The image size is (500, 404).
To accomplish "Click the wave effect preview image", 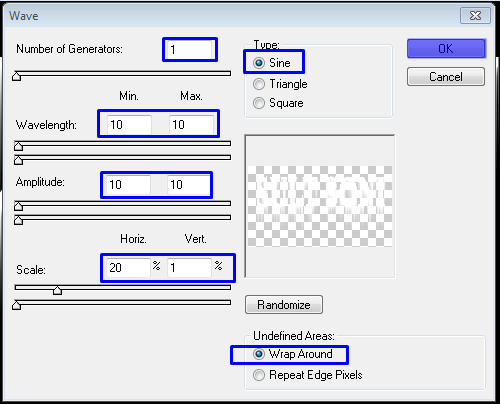I will click(x=320, y=206).
